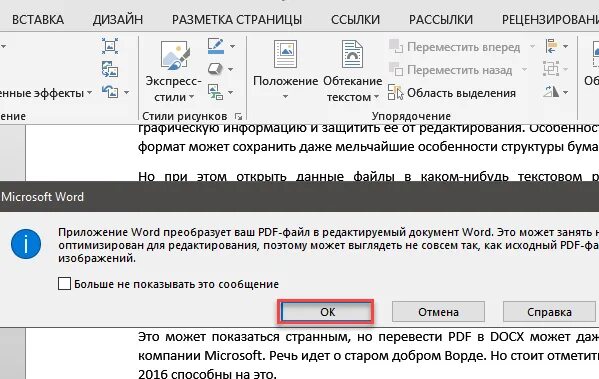Open художественные эффекты dropdown
The width and height of the screenshot is (599, 379).
point(45,93)
